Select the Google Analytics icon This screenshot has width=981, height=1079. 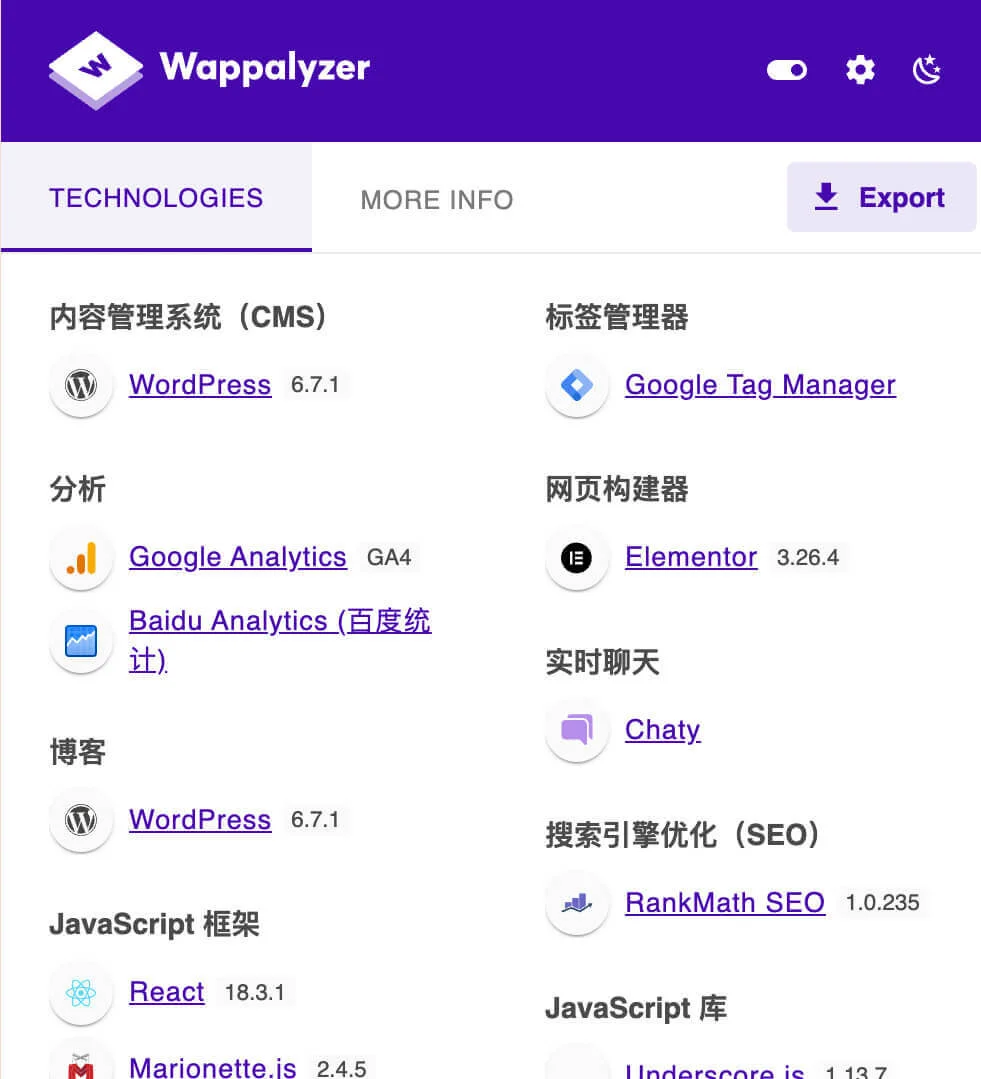pyautogui.click(x=81, y=557)
